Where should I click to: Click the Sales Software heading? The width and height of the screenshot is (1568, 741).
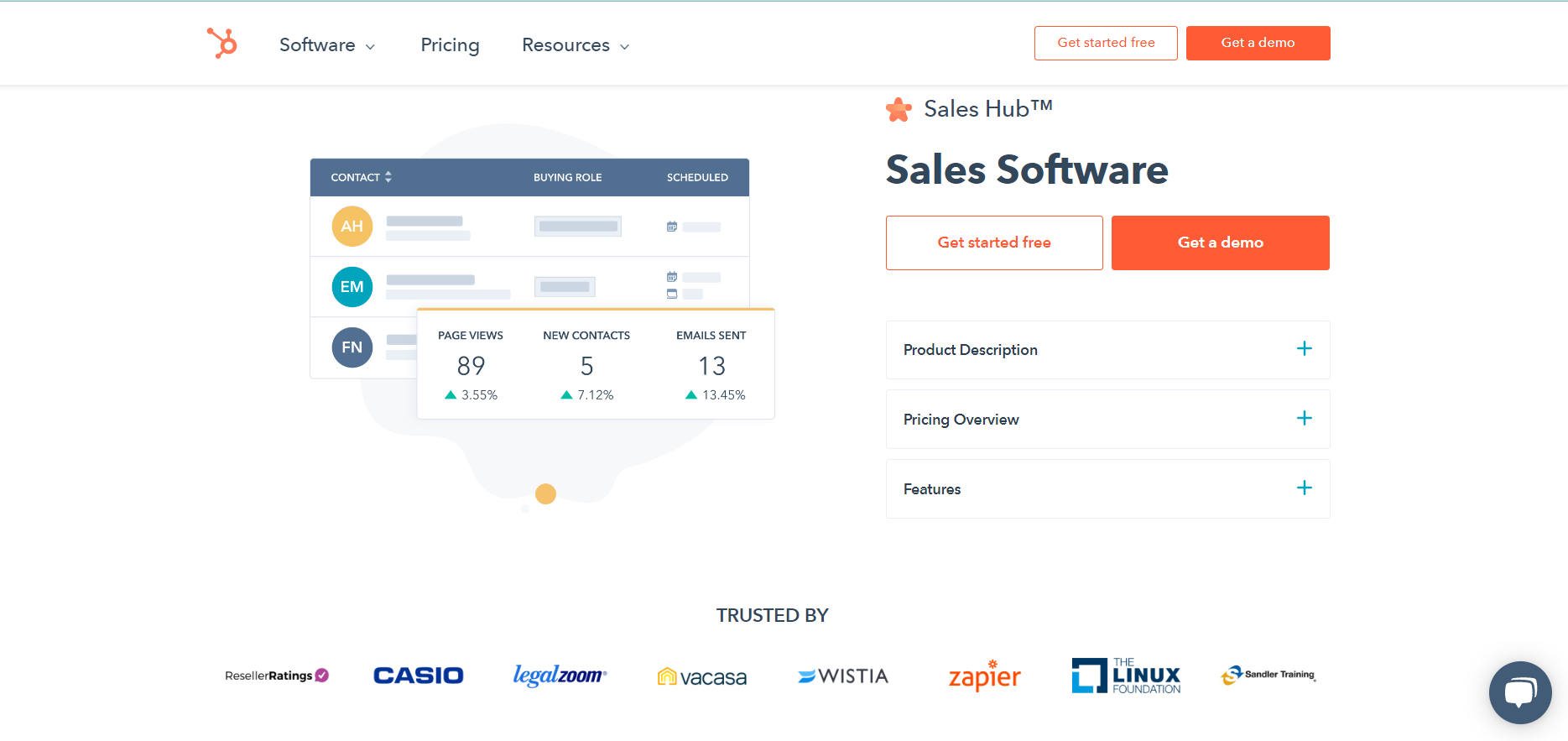pos(1027,170)
